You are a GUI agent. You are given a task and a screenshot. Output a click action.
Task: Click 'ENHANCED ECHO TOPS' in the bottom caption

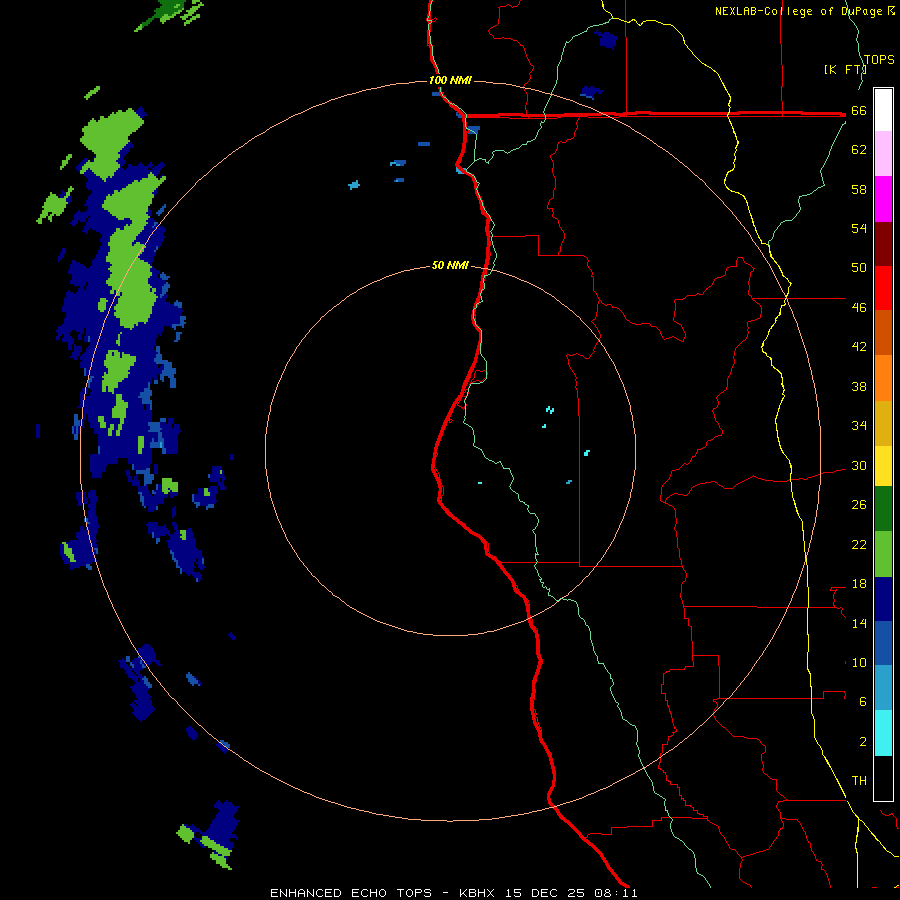[x=351, y=893]
